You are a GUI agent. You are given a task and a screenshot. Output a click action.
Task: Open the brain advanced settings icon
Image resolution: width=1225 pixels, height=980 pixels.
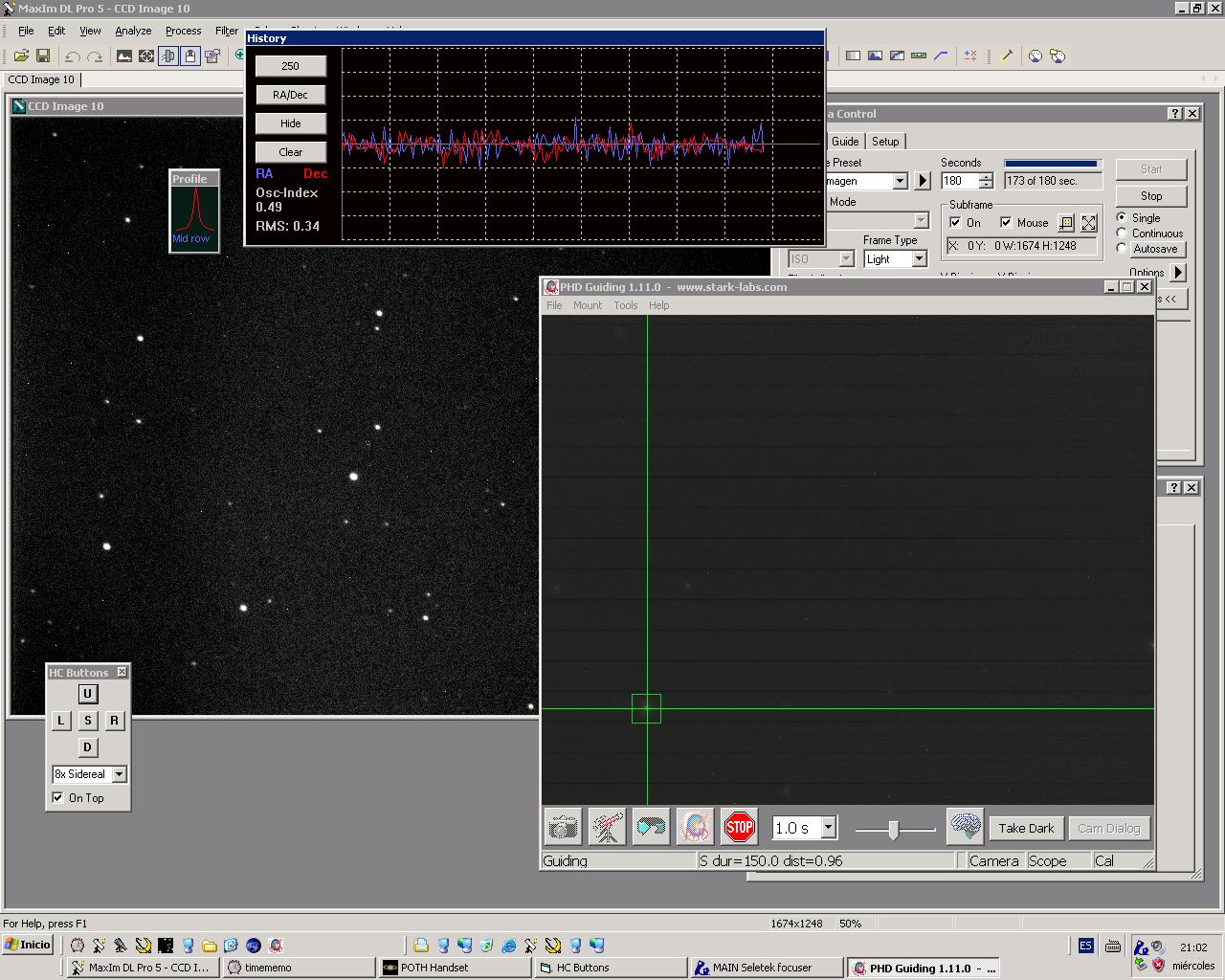tap(965, 827)
